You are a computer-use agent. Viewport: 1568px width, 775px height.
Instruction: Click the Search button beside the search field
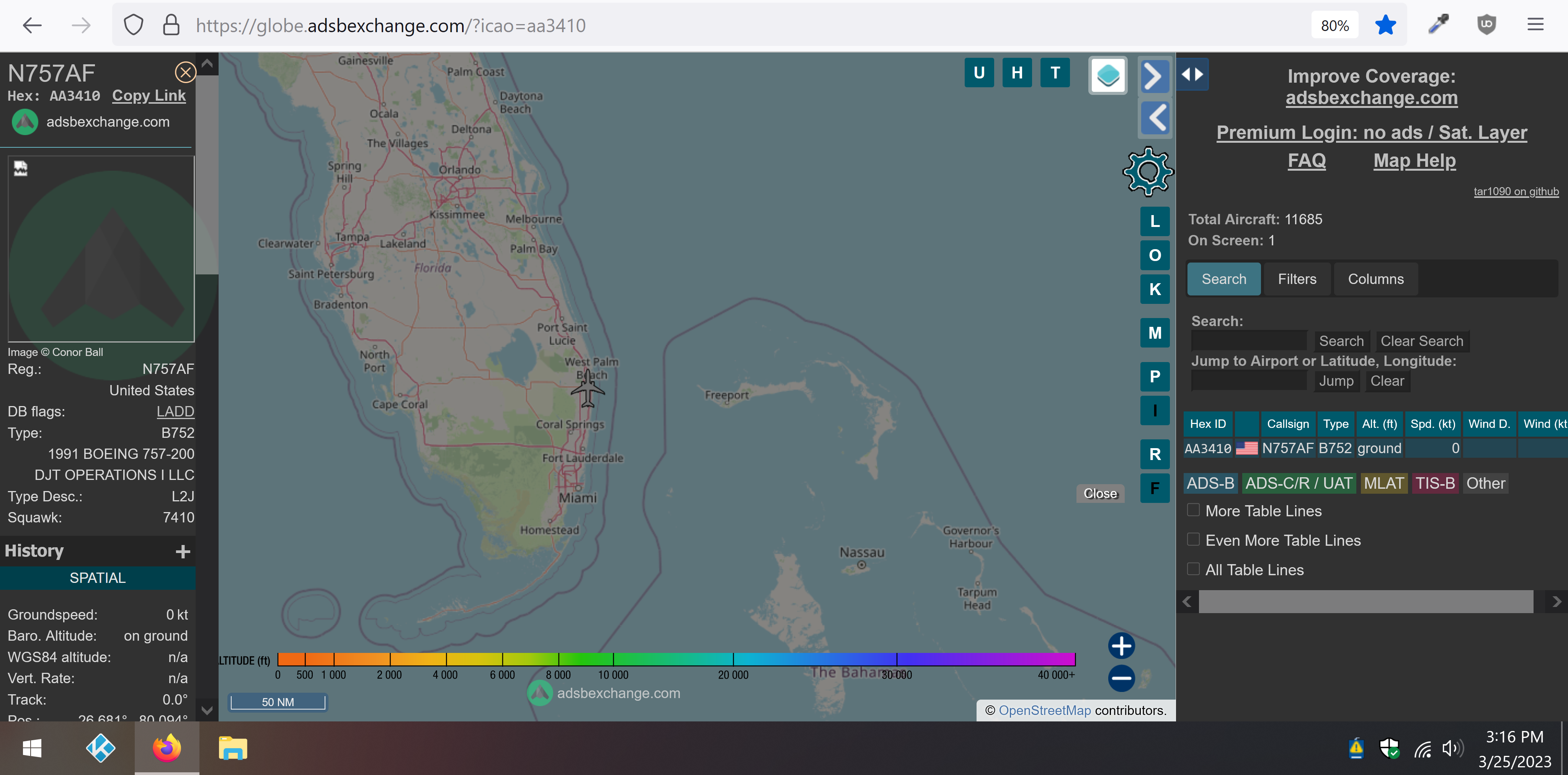point(1341,341)
